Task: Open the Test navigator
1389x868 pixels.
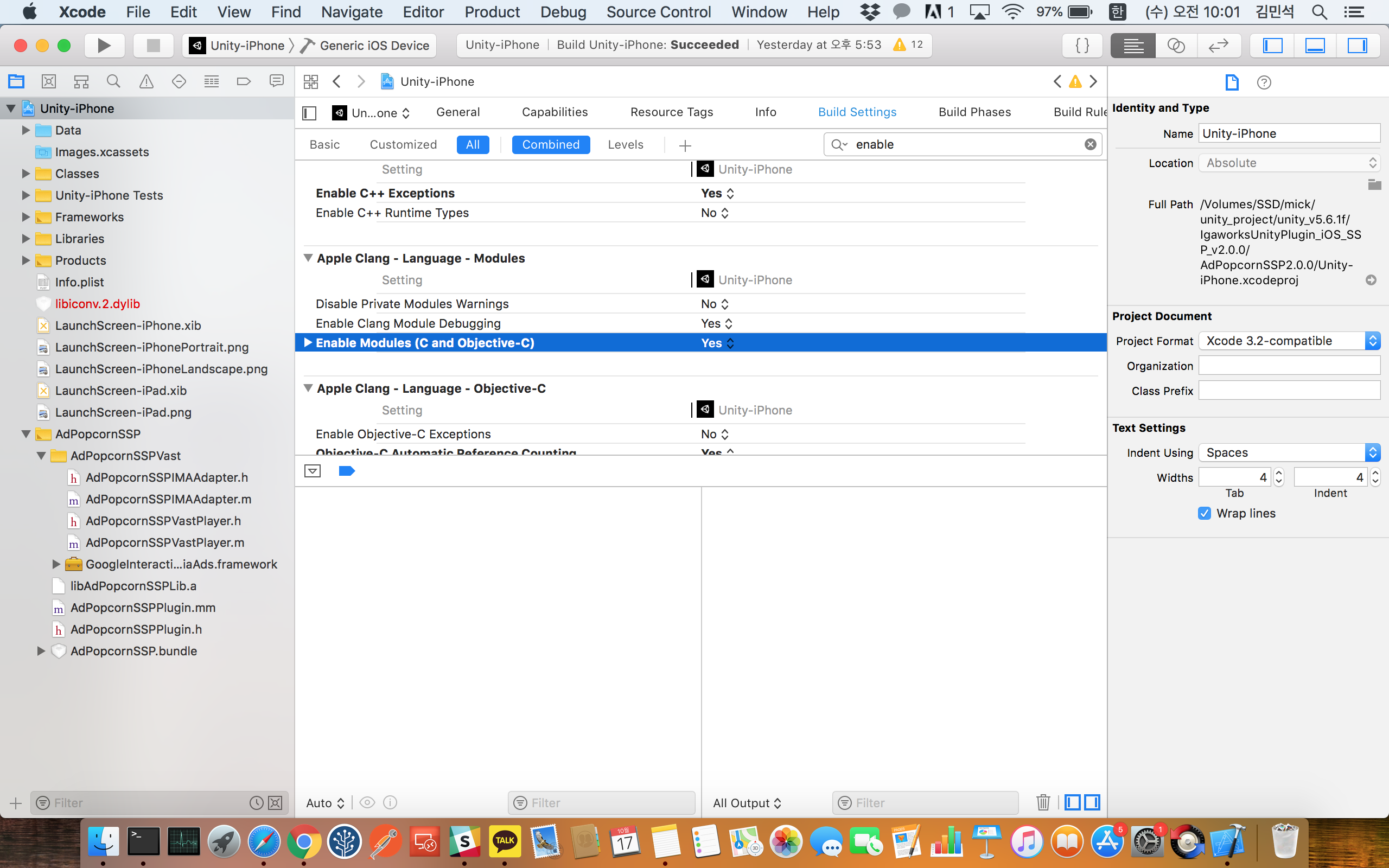Action: (179, 81)
